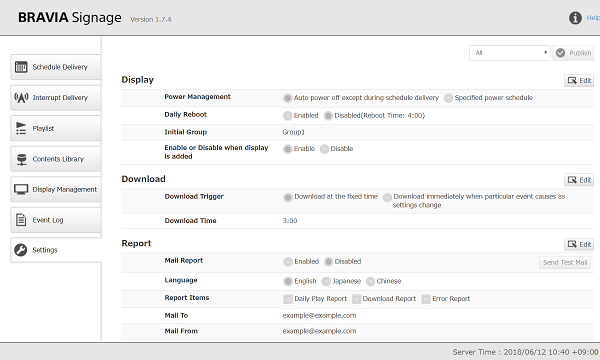
Task: Select Download immediately when event causes change
Action: point(387,197)
